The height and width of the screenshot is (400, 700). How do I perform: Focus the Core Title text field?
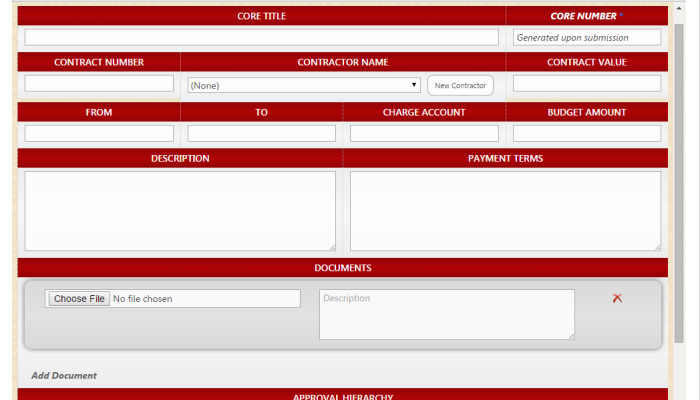(x=261, y=37)
